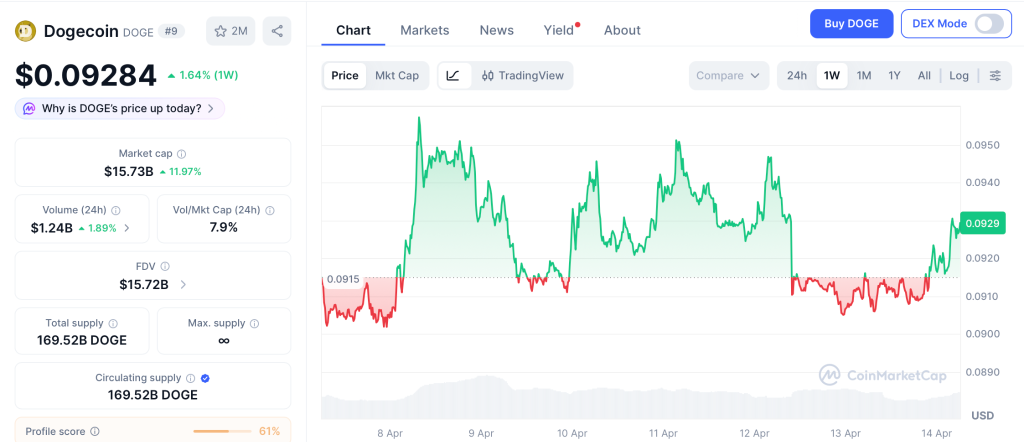Click the Max. supply info icon
The height and width of the screenshot is (442, 1024).
coord(254,323)
